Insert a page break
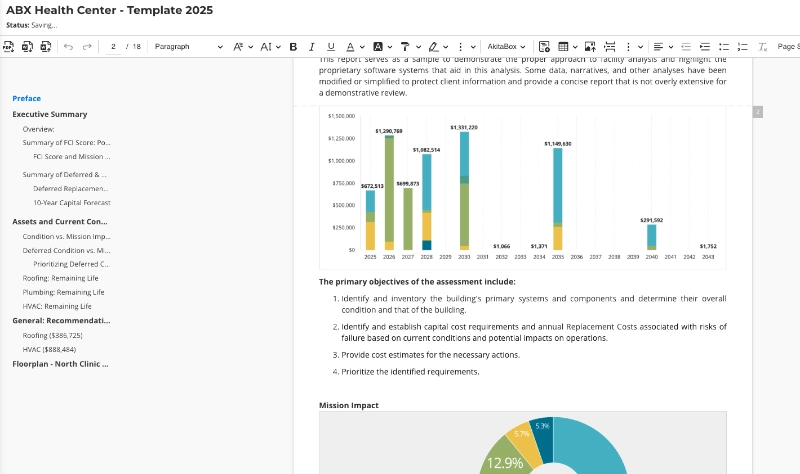The width and height of the screenshot is (800, 474). click(609, 46)
